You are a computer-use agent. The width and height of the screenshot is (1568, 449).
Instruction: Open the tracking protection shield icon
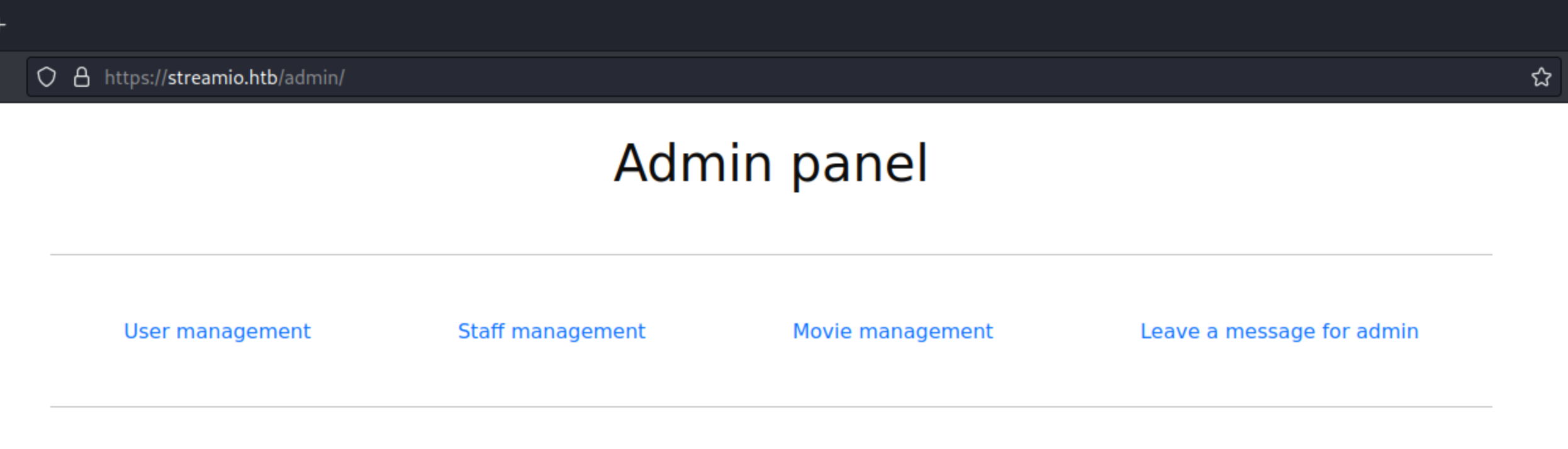tap(47, 77)
